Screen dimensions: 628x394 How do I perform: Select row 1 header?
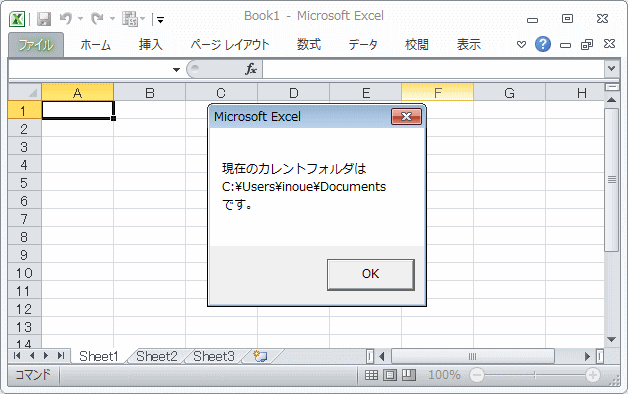tap(25, 111)
